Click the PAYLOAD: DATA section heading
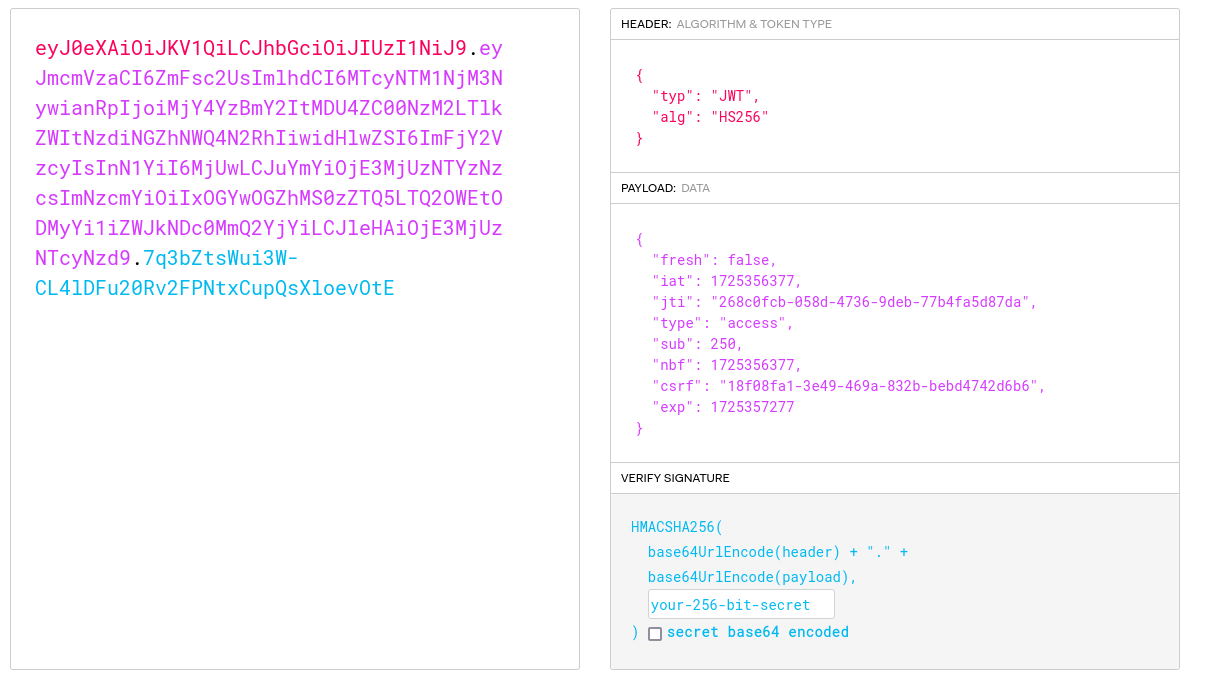 point(665,188)
